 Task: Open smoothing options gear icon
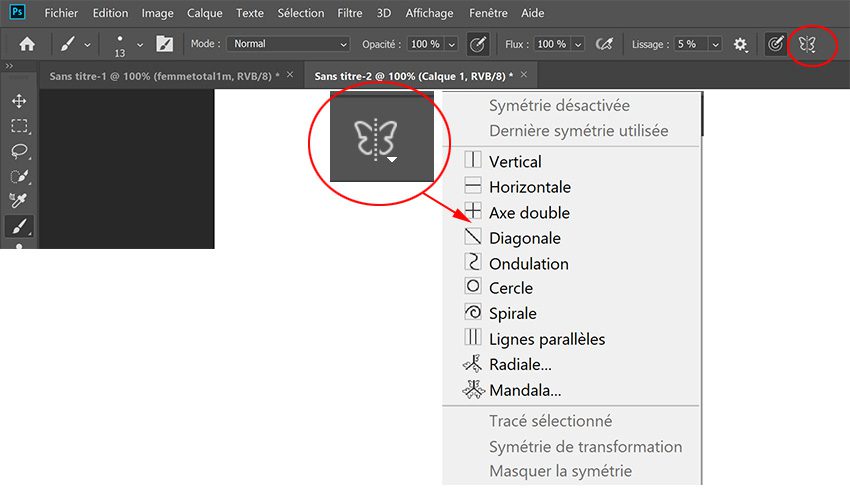(x=740, y=44)
